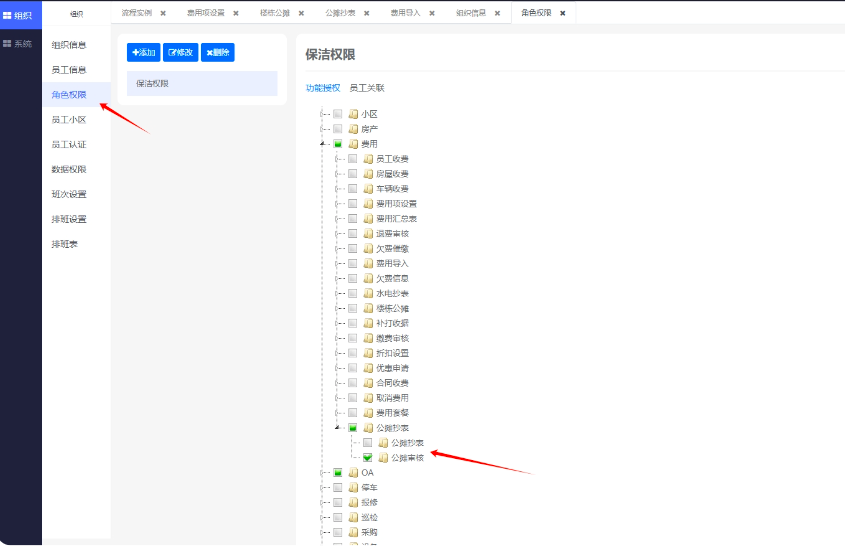
Task: Switch to the 员工关联 tab
Action: click(366, 88)
